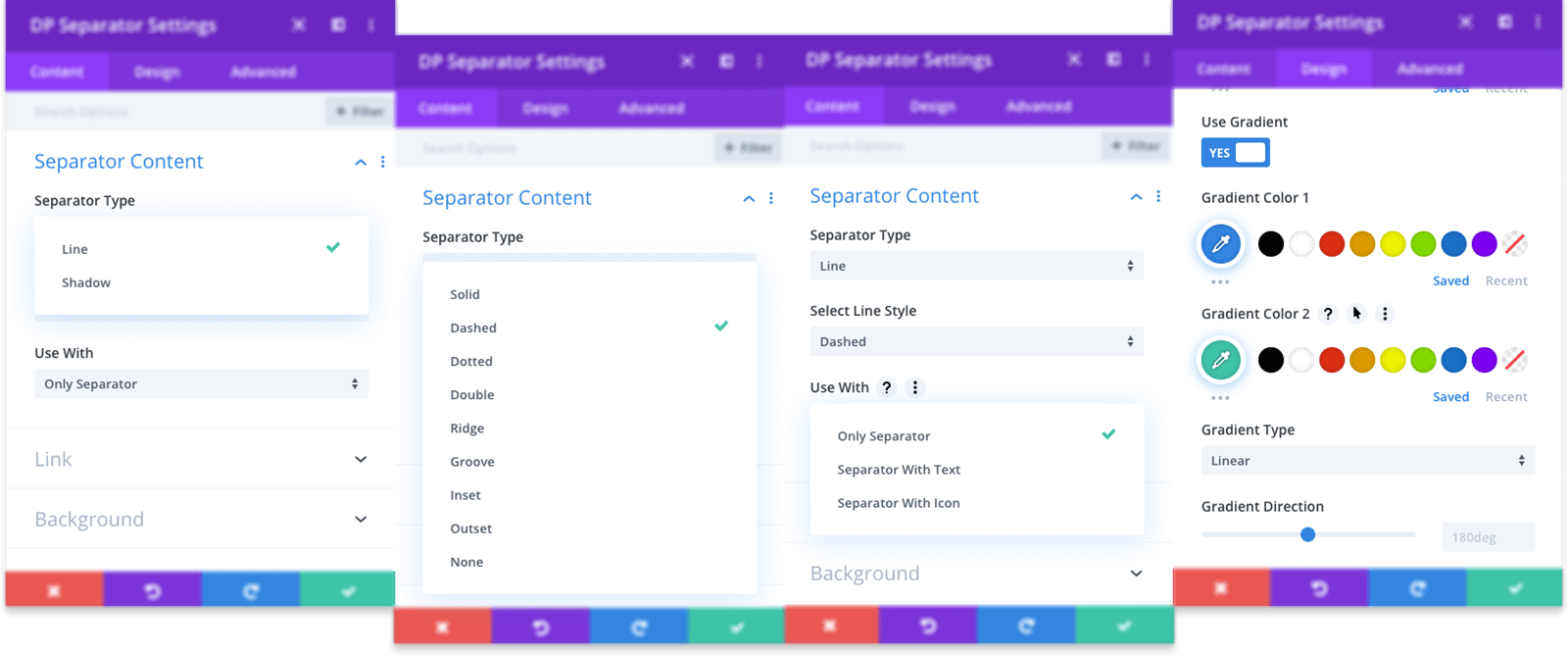1568x656 pixels.
Task: Click the teal eyedropper for Gradient Color 2
Action: pyautogui.click(x=1221, y=360)
